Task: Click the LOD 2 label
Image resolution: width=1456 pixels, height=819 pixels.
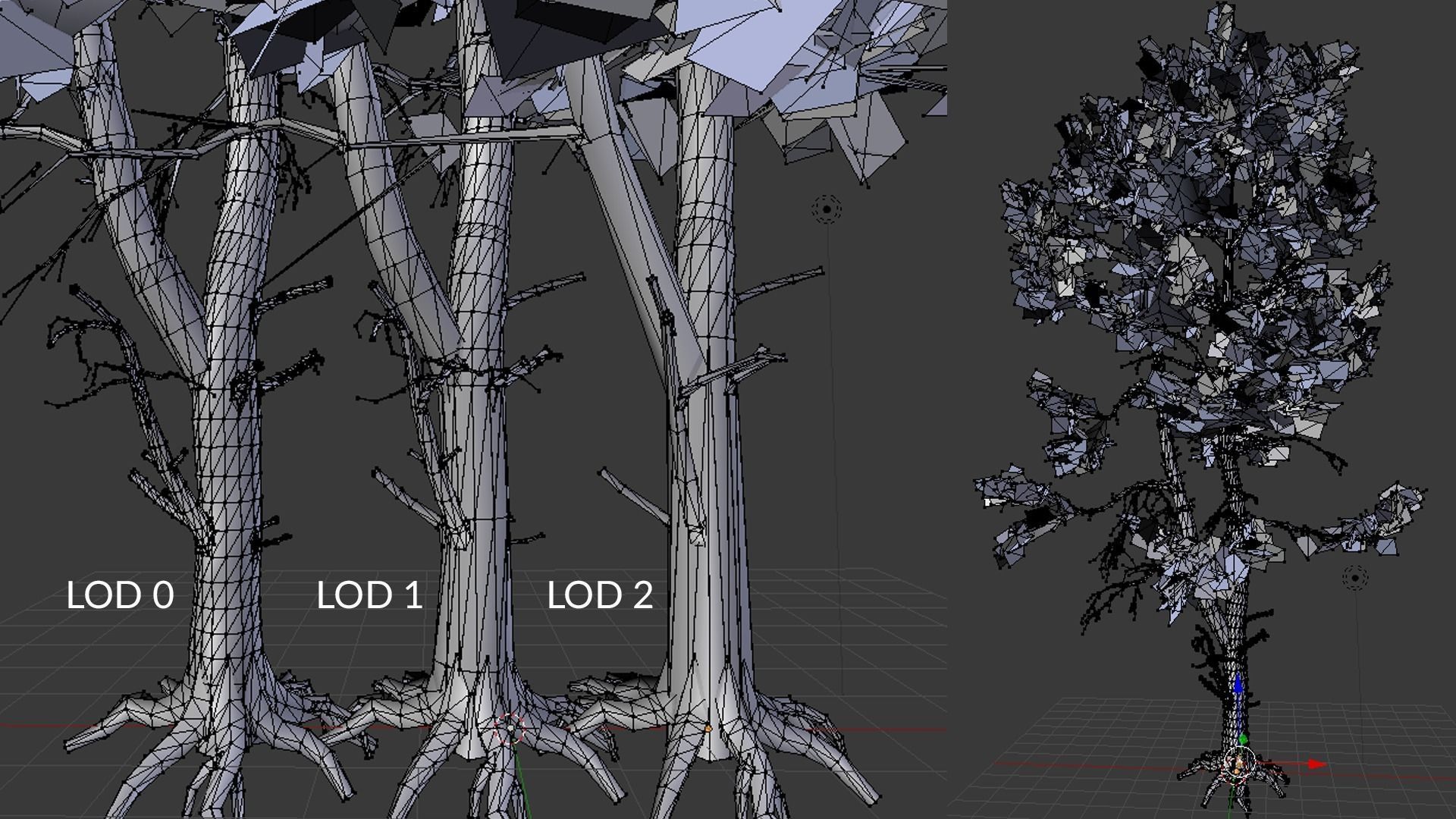Action: tap(600, 595)
